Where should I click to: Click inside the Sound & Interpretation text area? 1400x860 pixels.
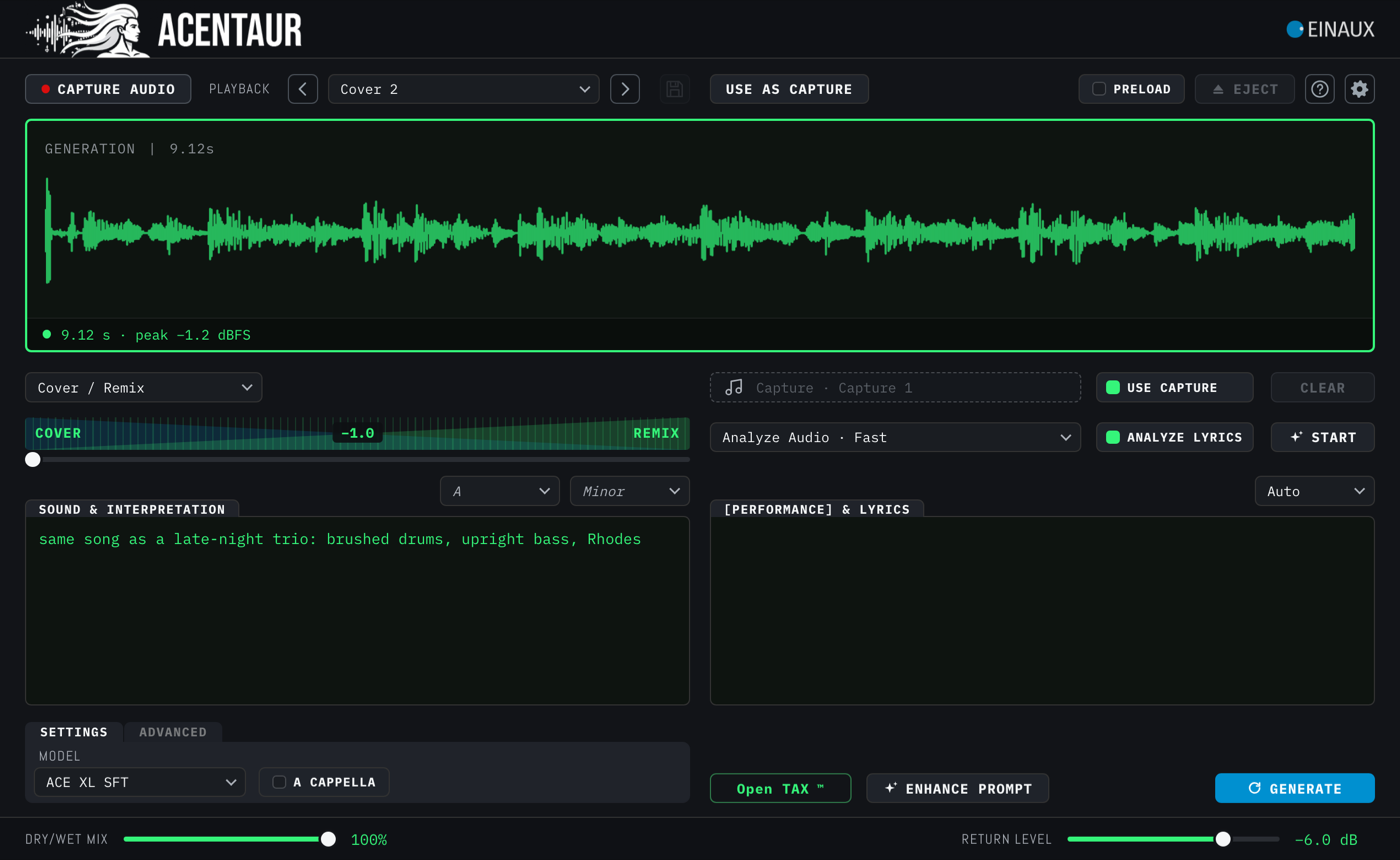point(357,610)
